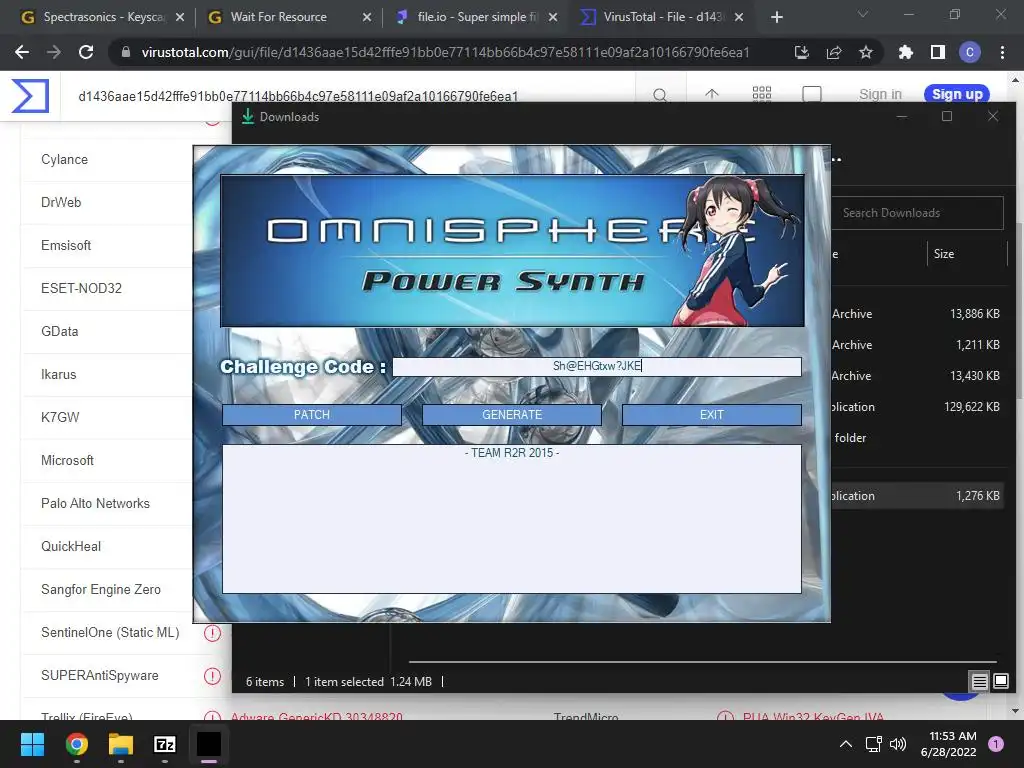Click VirusTotal notifications chat icon
This screenshot has height=768, width=1024.
[x=812, y=95]
